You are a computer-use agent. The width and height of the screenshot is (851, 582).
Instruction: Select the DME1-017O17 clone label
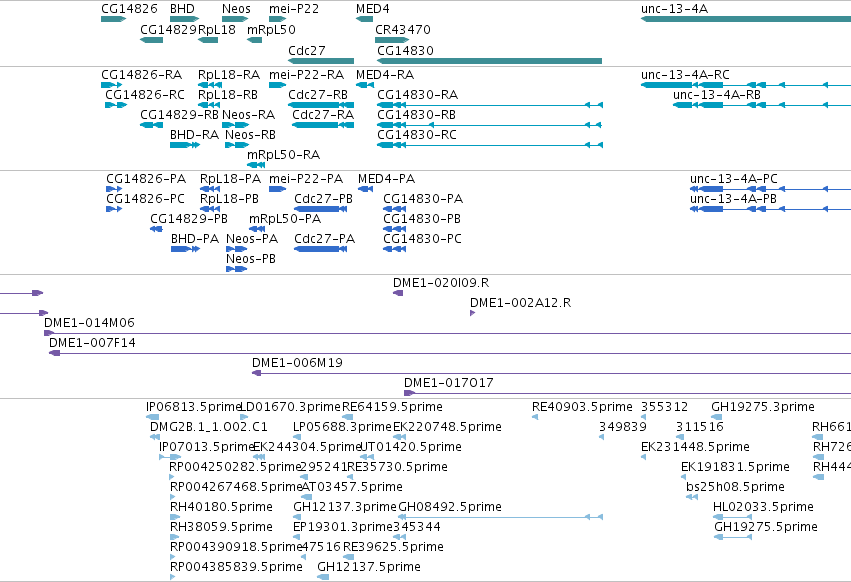(x=449, y=383)
